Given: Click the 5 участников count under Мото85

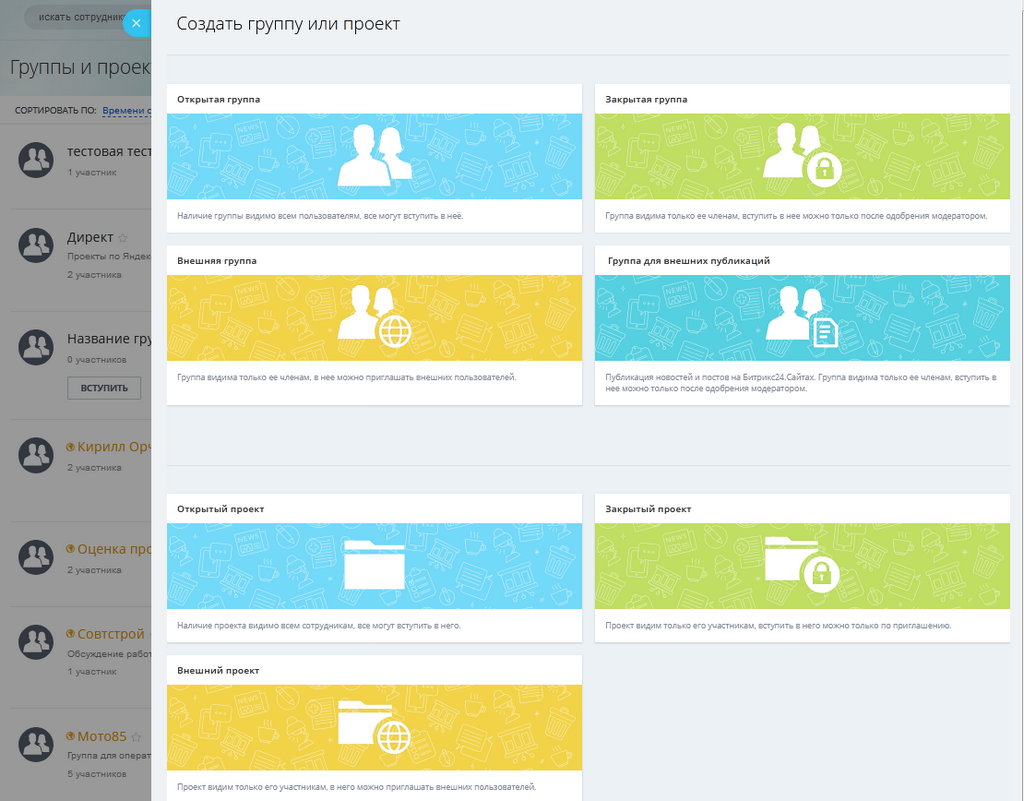Looking at the screenshot, I should pyautogui.click(x=97, y=774).
